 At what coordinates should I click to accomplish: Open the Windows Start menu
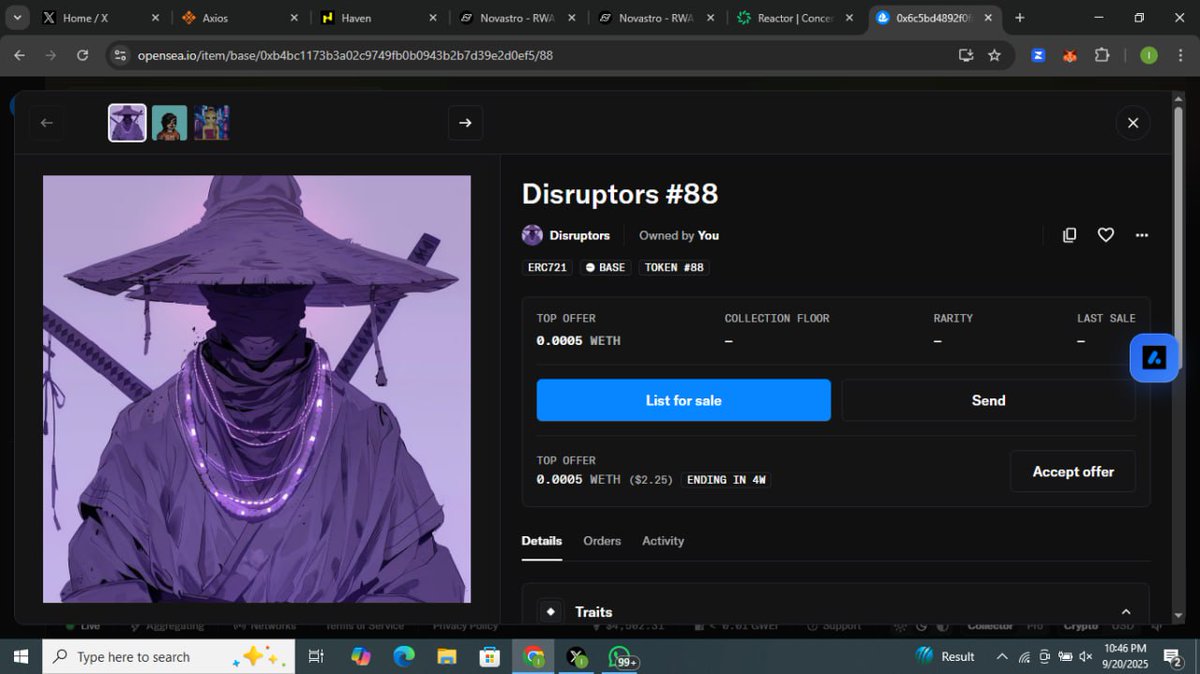coord(21,656)
